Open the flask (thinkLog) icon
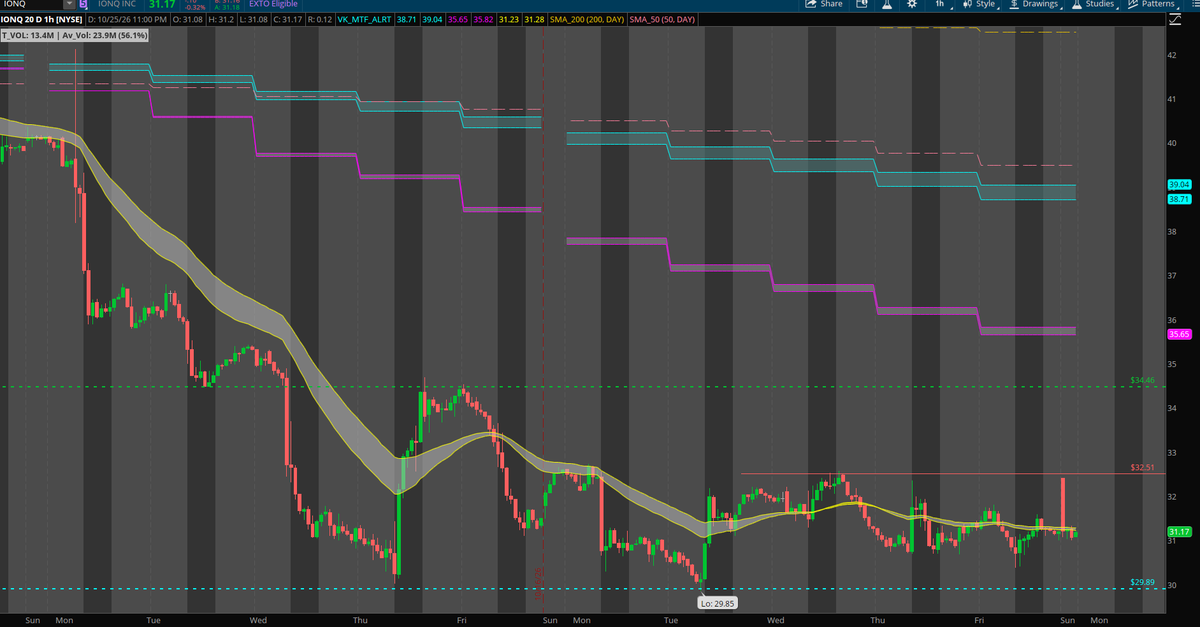The width and height of the screenshot is (1200, 627). click(x=887, y=4)
